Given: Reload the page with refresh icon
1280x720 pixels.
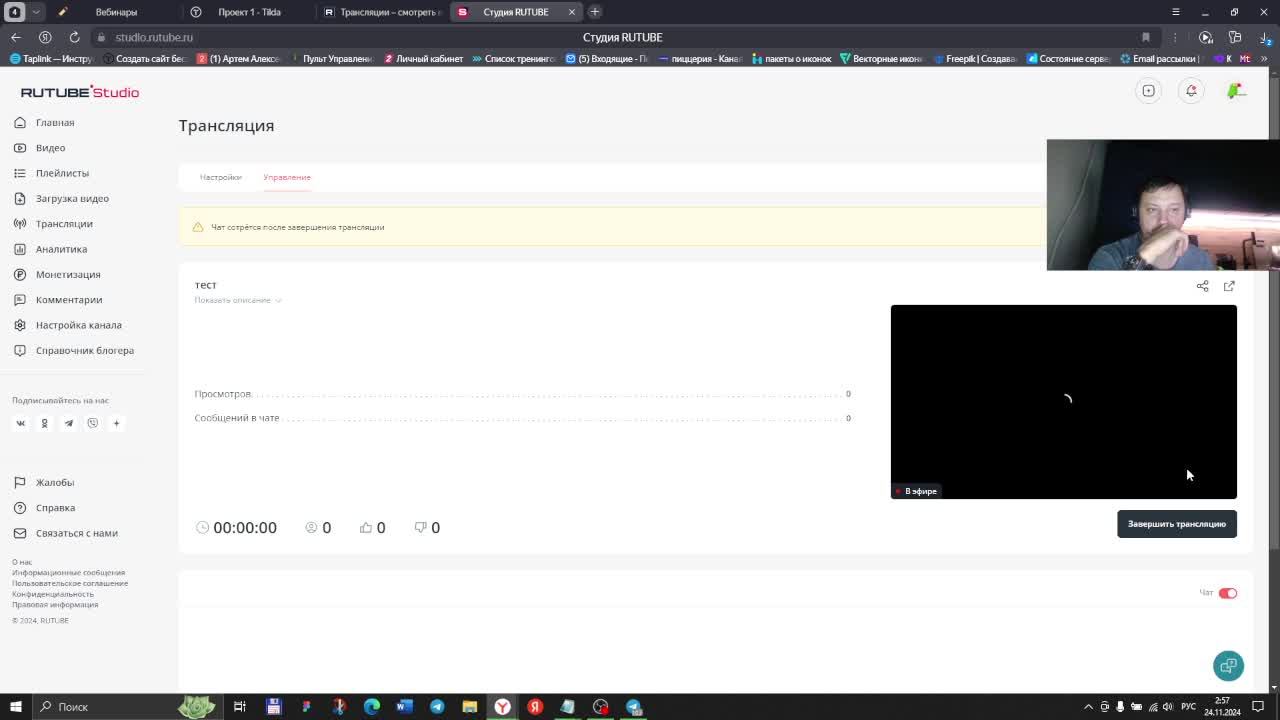Looking at the screenshot, I should pyautogui.click(x=74, y=37).
